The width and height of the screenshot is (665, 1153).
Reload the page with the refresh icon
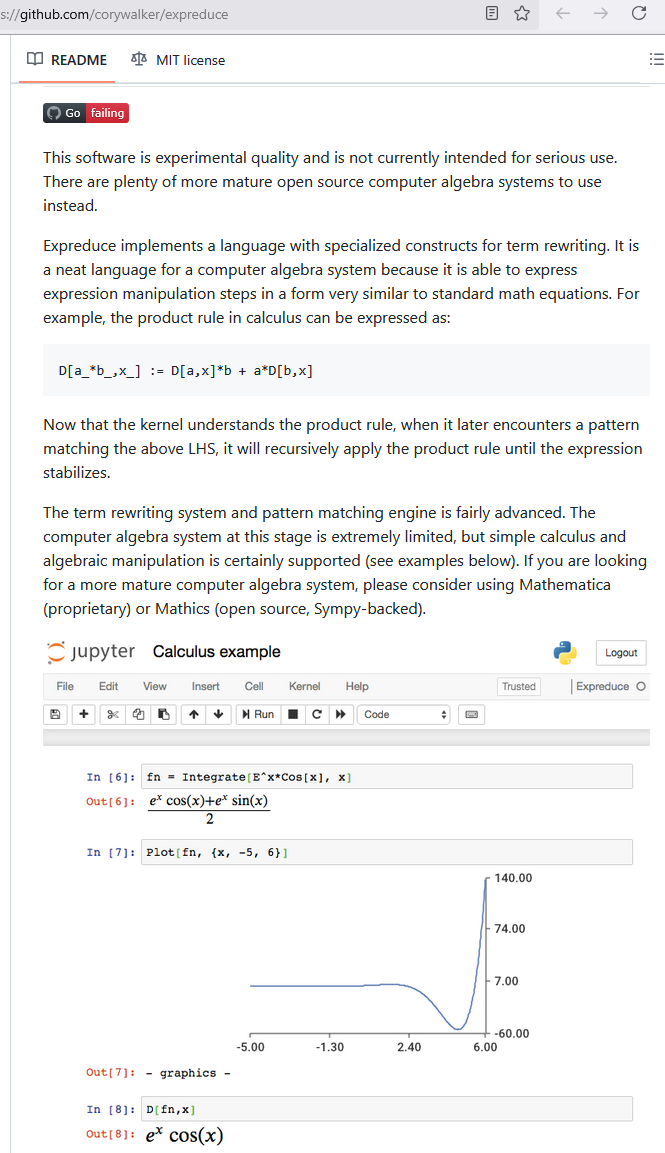pyautogui.click(x=639, y=14)
